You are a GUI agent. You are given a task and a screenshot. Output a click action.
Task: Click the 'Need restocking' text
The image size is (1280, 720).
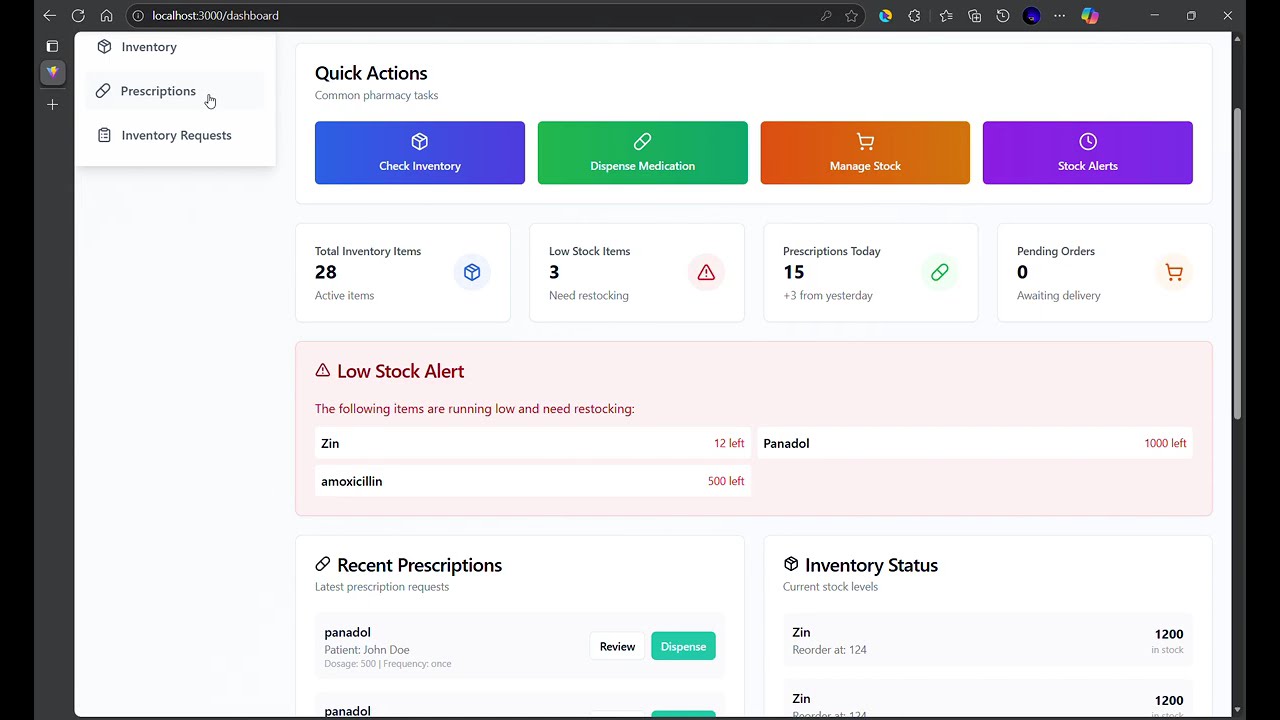coord(589,296)
